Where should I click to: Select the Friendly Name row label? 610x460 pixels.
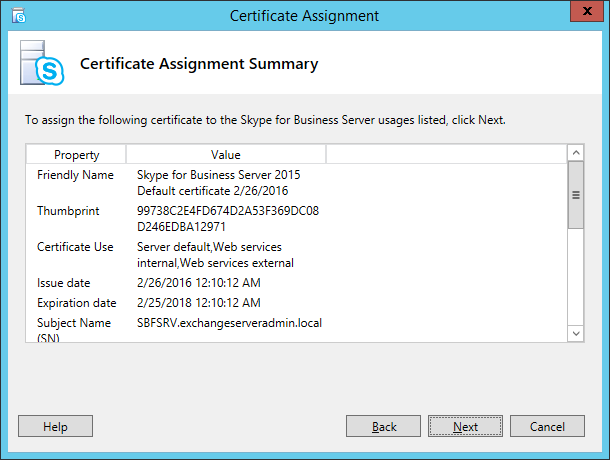tap(75, 175)
